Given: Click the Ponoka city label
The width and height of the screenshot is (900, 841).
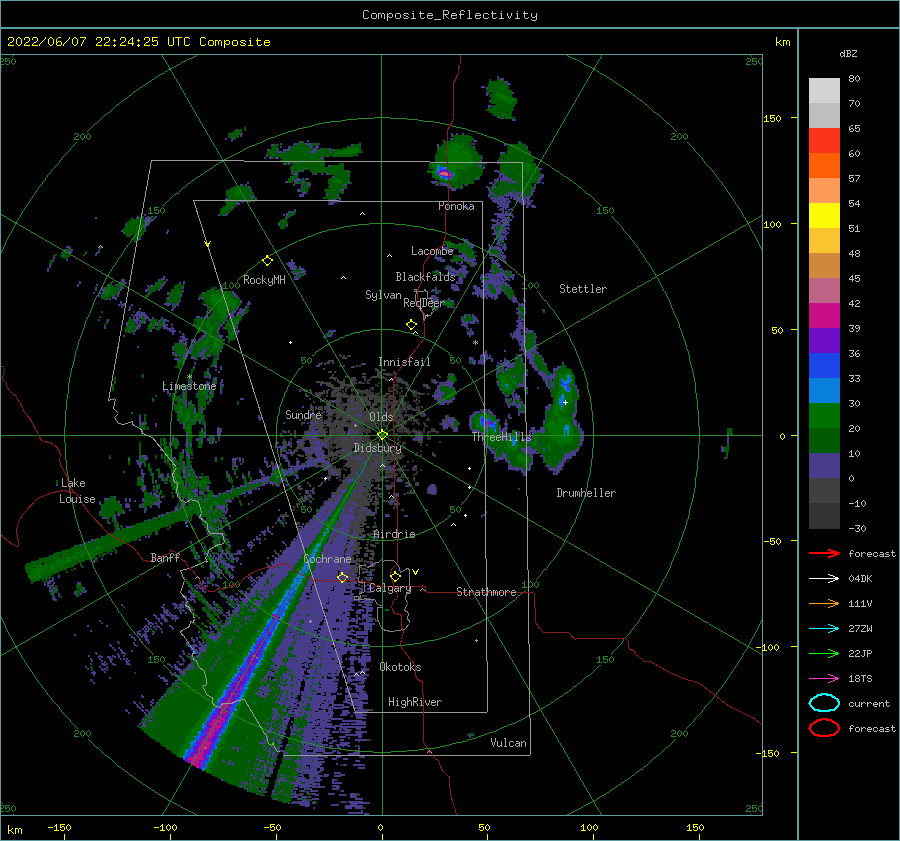Looking at the screenshot, I should click(x=456, y=206).
